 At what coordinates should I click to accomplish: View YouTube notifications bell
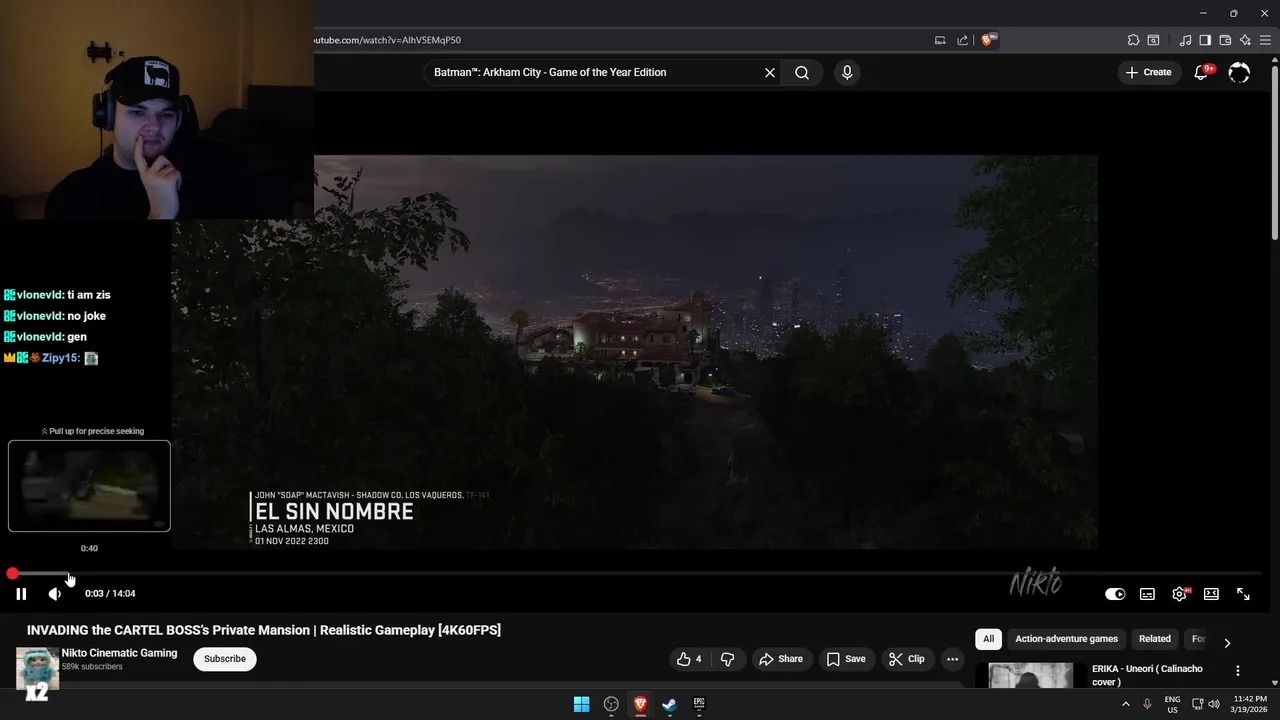coord(1202,72)
